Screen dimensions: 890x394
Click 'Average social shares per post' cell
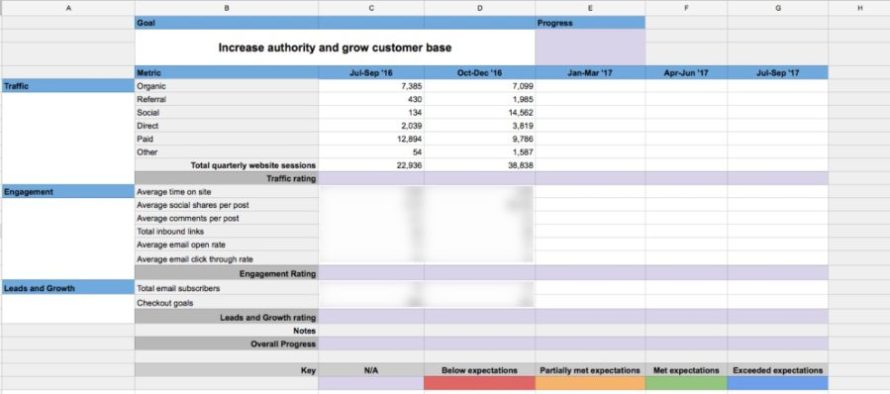(x=226, y=204)
